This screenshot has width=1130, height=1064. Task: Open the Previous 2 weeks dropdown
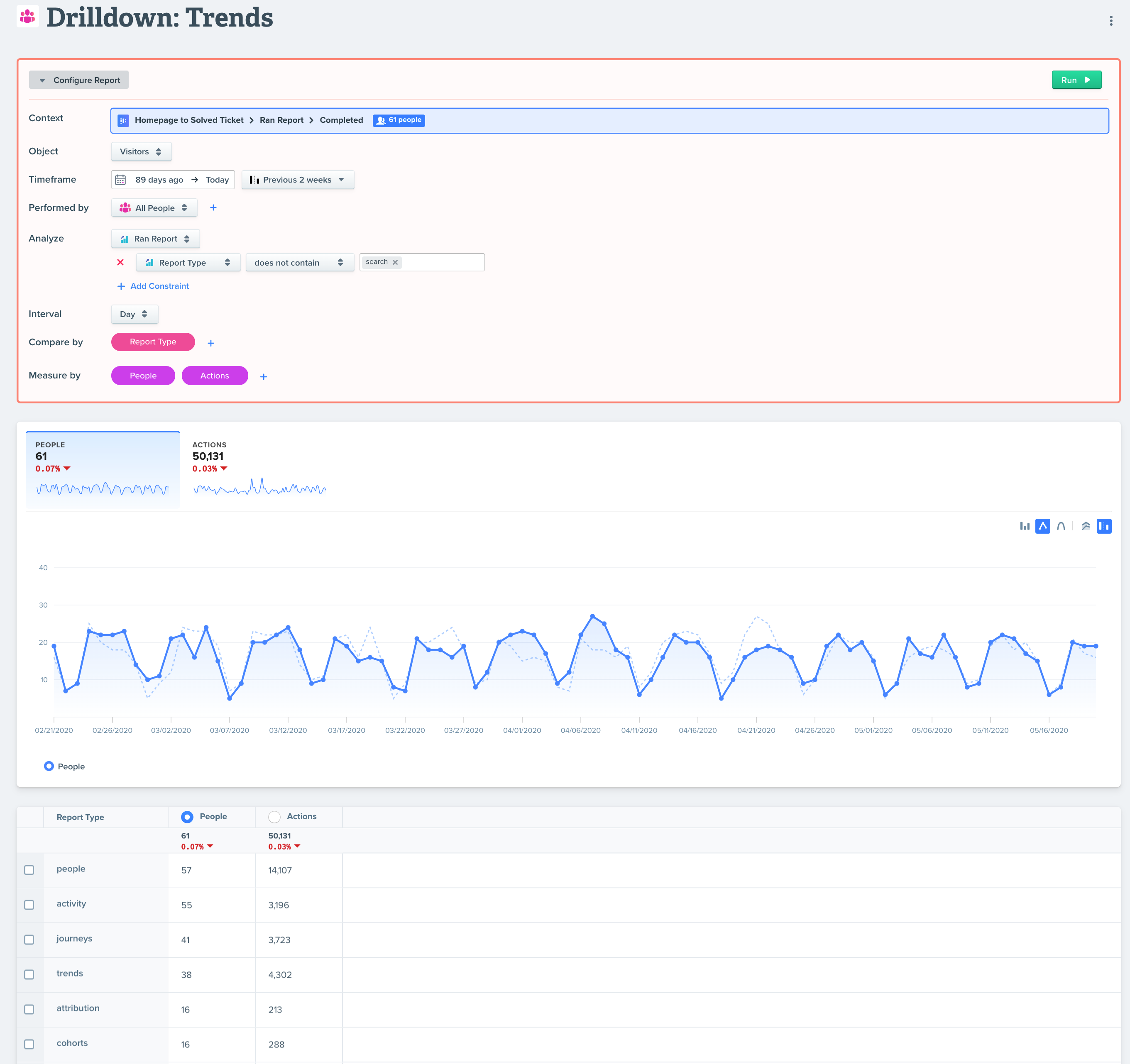[297, 180]
